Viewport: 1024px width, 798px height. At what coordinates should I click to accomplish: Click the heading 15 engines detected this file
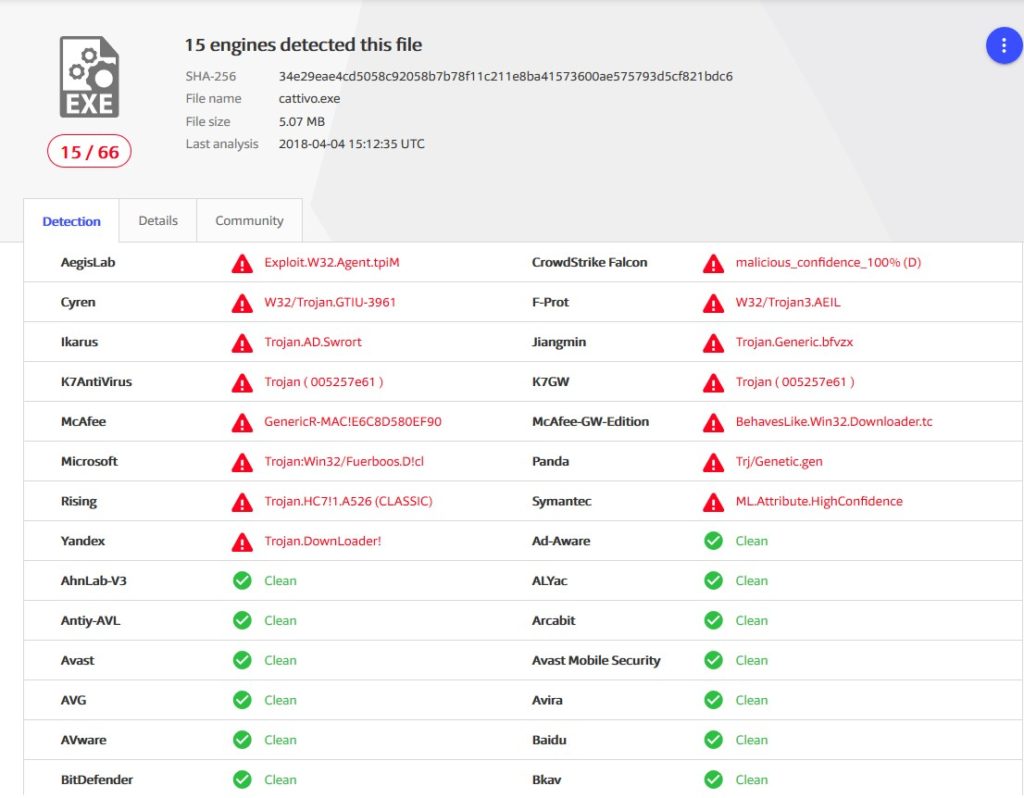[x=303, y=45]
